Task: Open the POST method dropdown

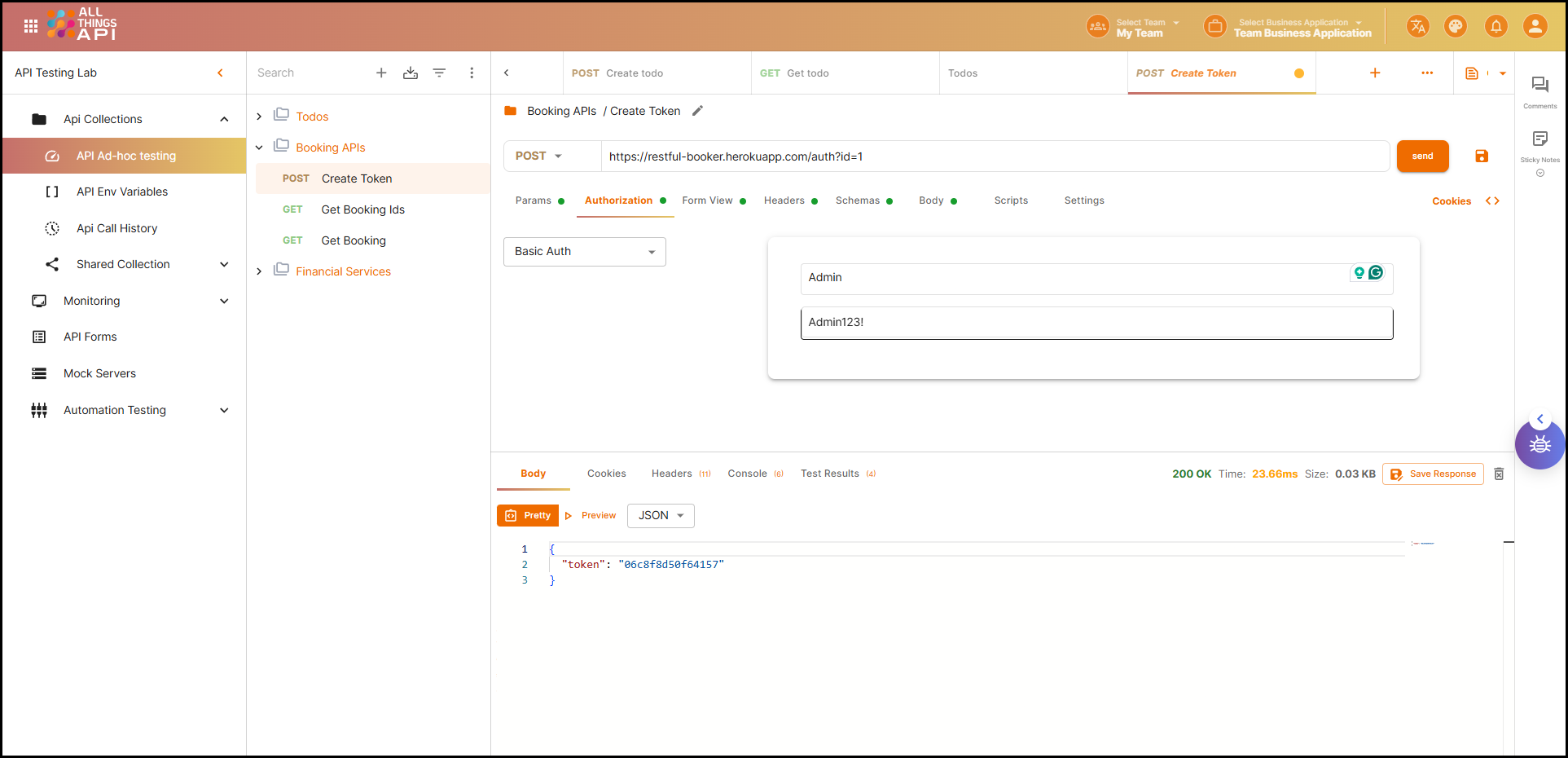Action: coord(538,156)
